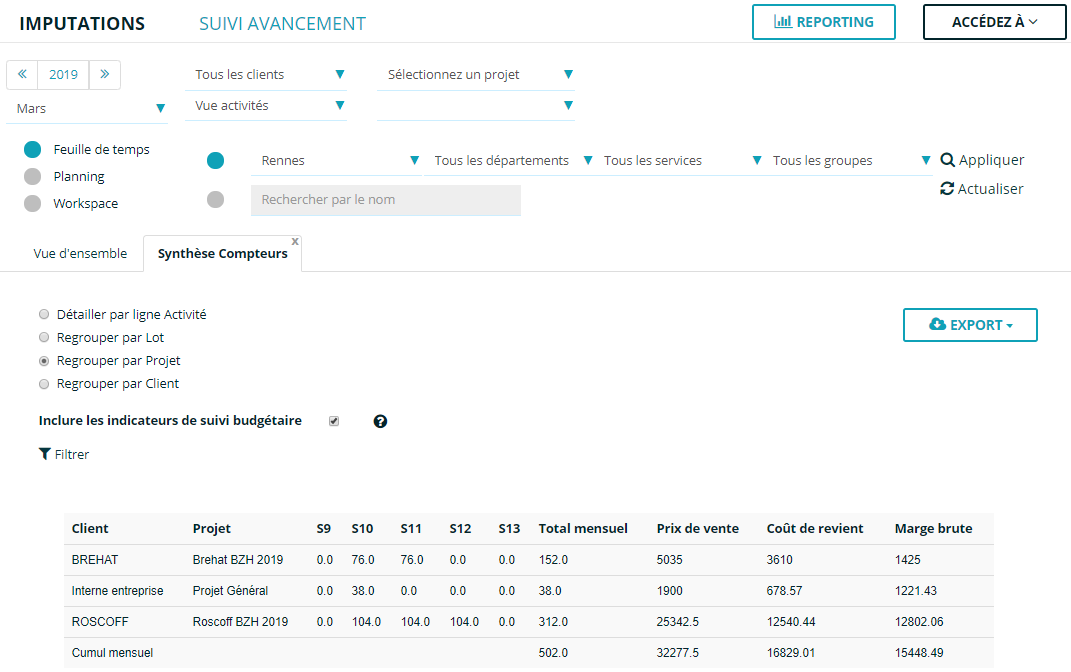
Task: Click the cloud download icon in EXPORT
Action: [937, 324]
